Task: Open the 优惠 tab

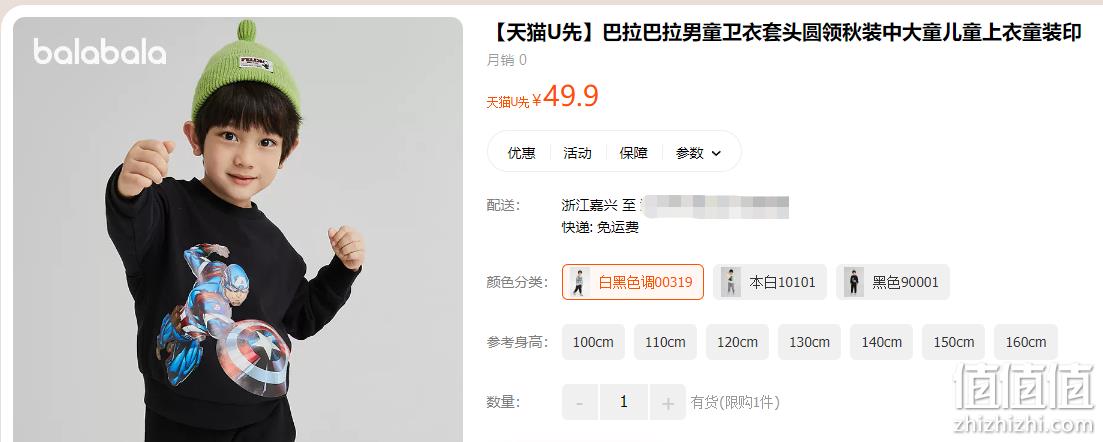Action: (x=521, y=153)
